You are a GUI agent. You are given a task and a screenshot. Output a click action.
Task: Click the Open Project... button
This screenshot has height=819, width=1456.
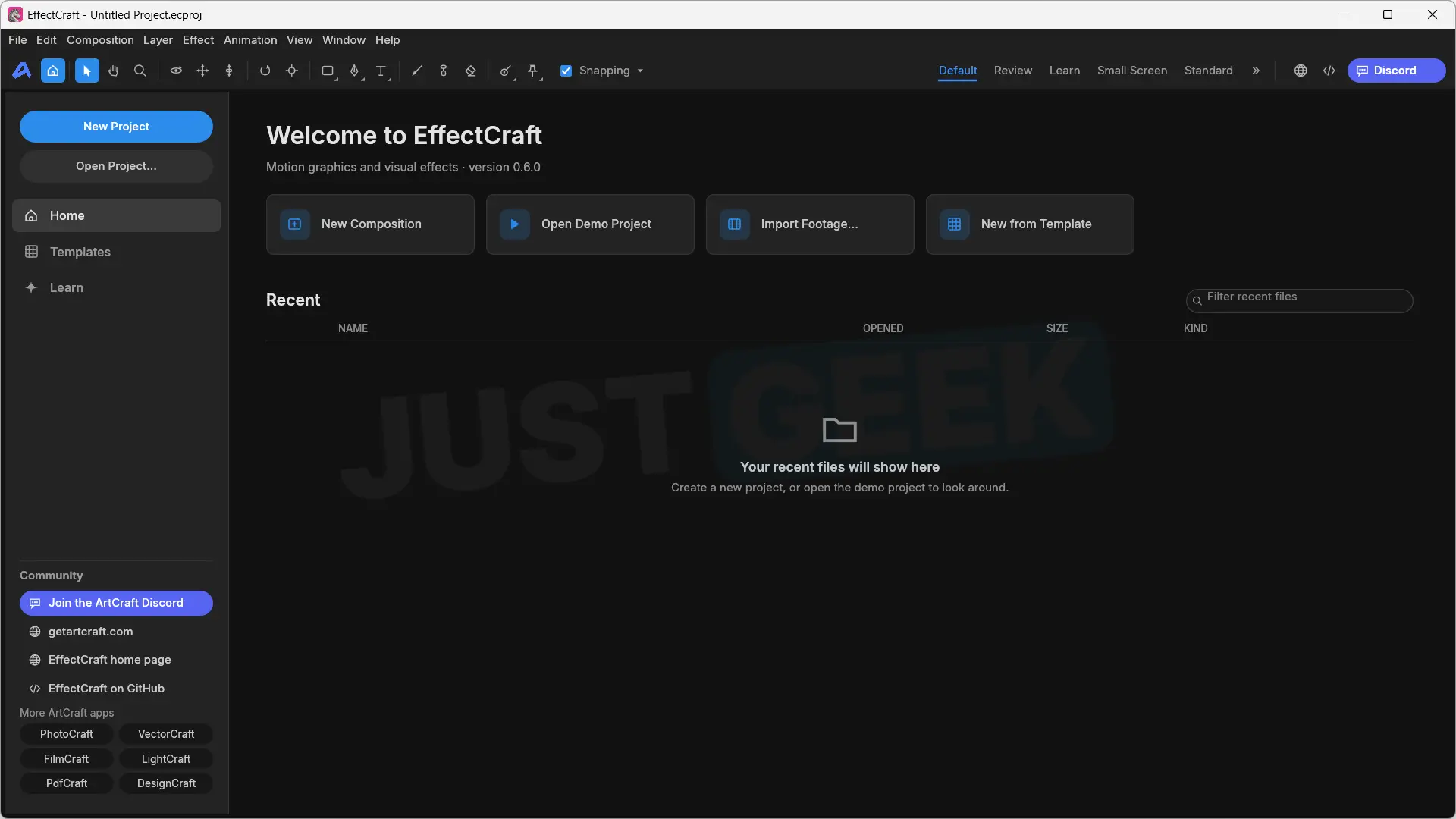coord(116,166)
